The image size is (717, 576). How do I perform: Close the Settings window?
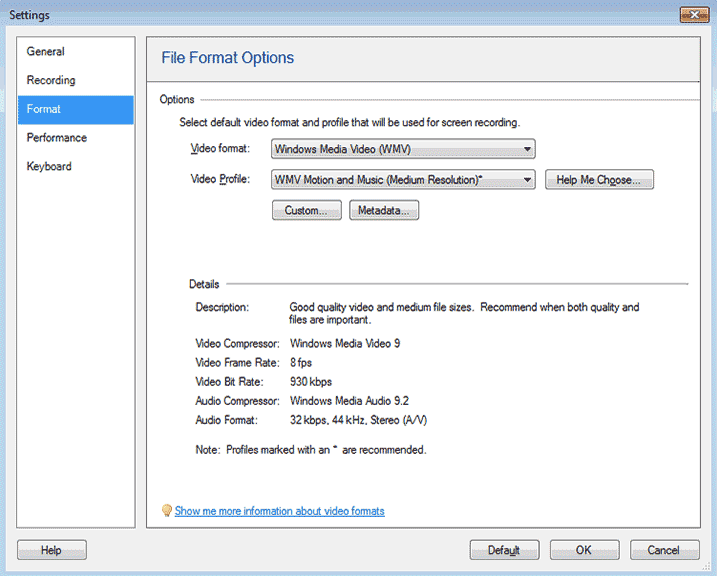pyautogui.click(x=694, y=15)
